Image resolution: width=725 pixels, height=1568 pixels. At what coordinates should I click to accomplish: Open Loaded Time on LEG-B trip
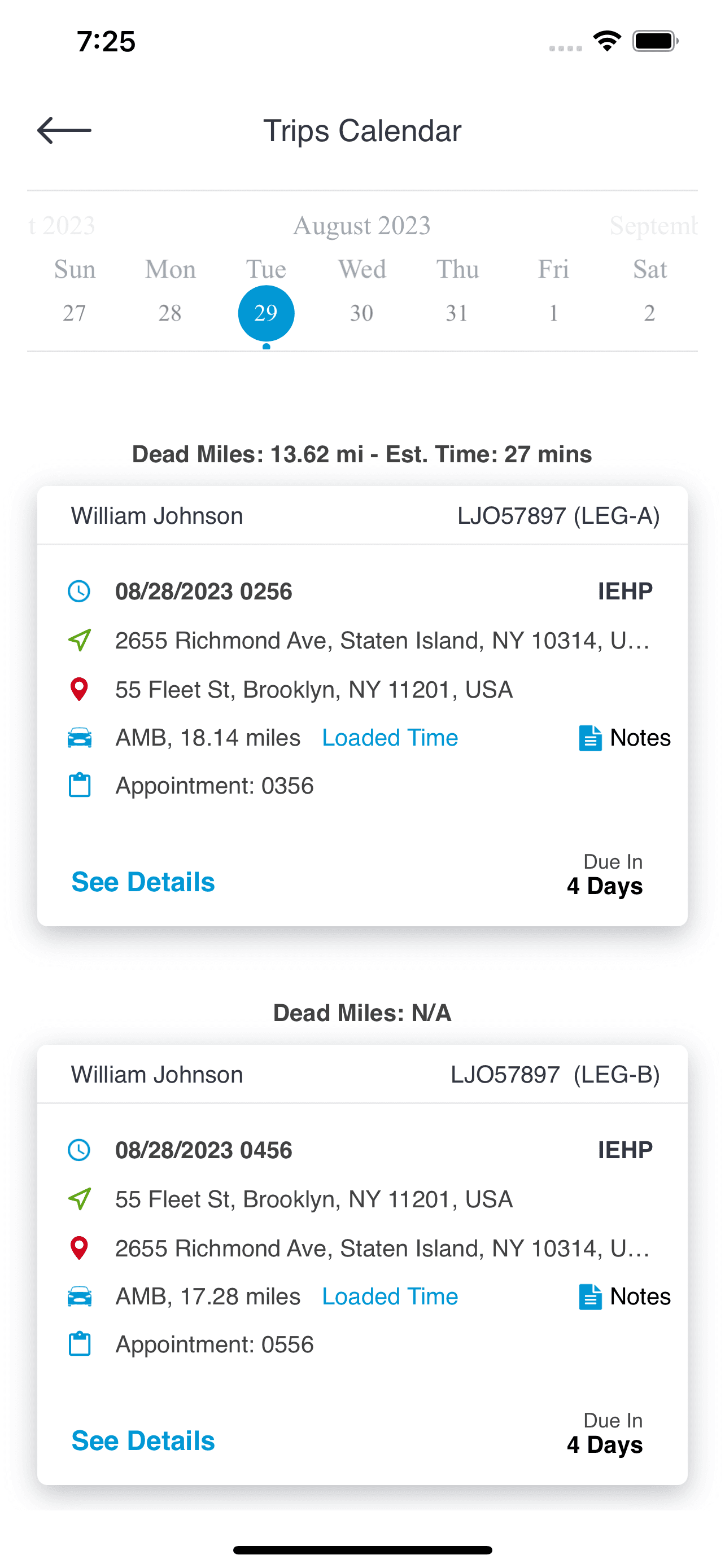point(390,1297)
